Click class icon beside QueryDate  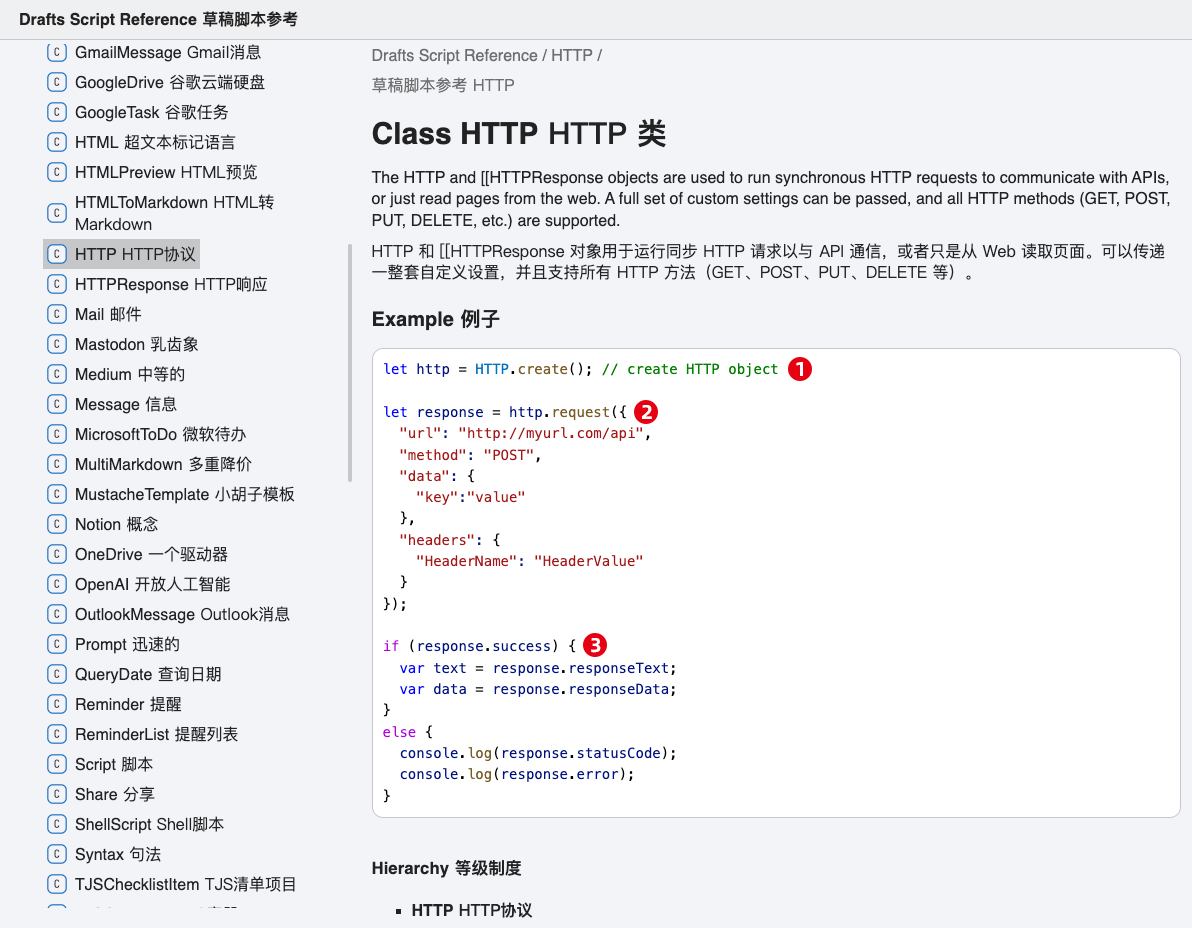tap(56, 674)
